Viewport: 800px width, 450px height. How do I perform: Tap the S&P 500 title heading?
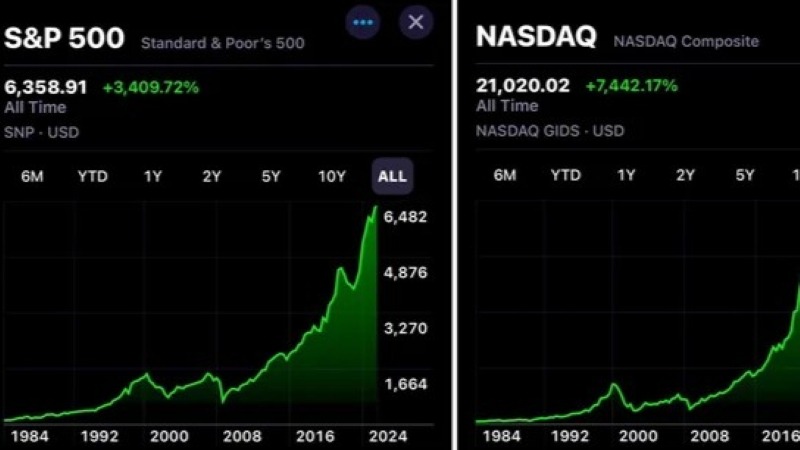click(64, 38)
